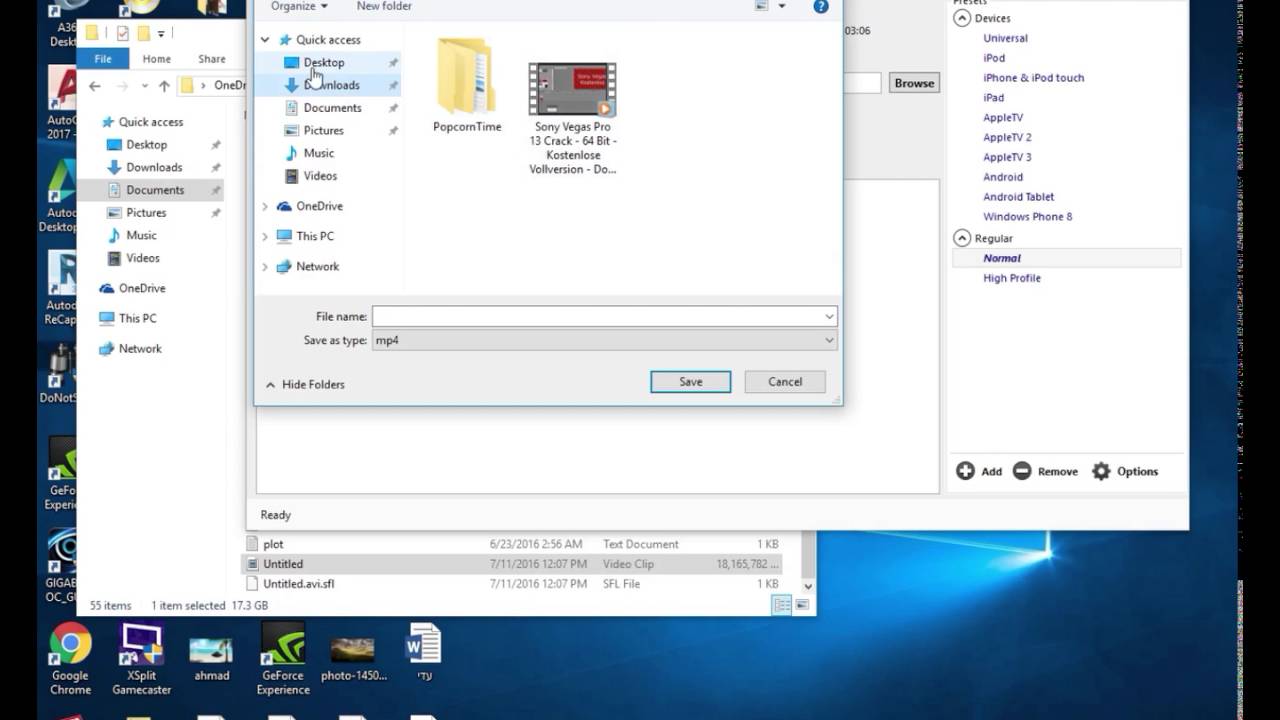The width and height of the screenshot is (1280, 720).
Task: Open Google Chrome desktop shortcut
Action: pyautogui.click(x=70, y=660)
